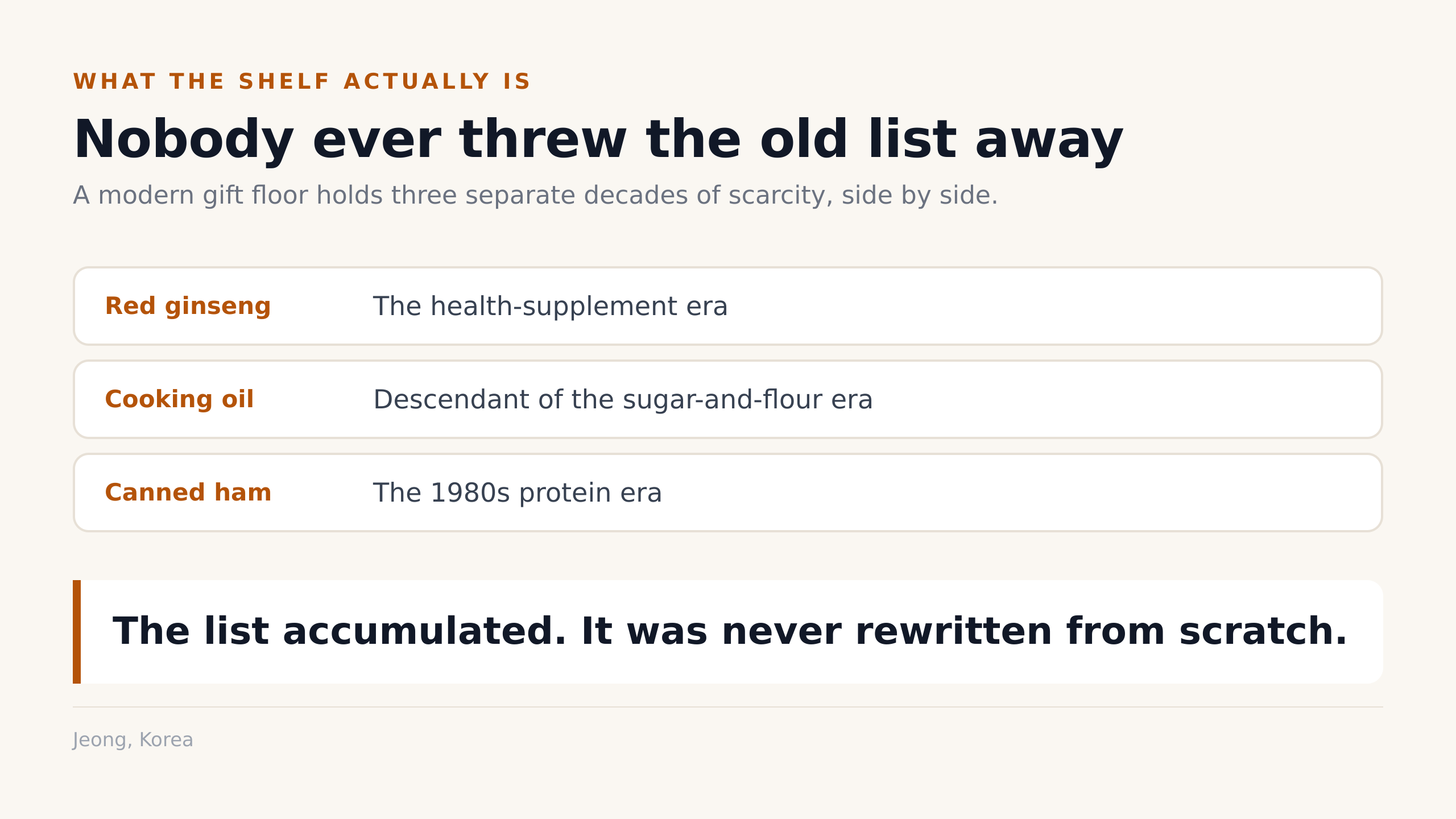Select the headline 'Nobody ever threw the old list away'
The image size is (1456, 819).
tap(598, 140)
